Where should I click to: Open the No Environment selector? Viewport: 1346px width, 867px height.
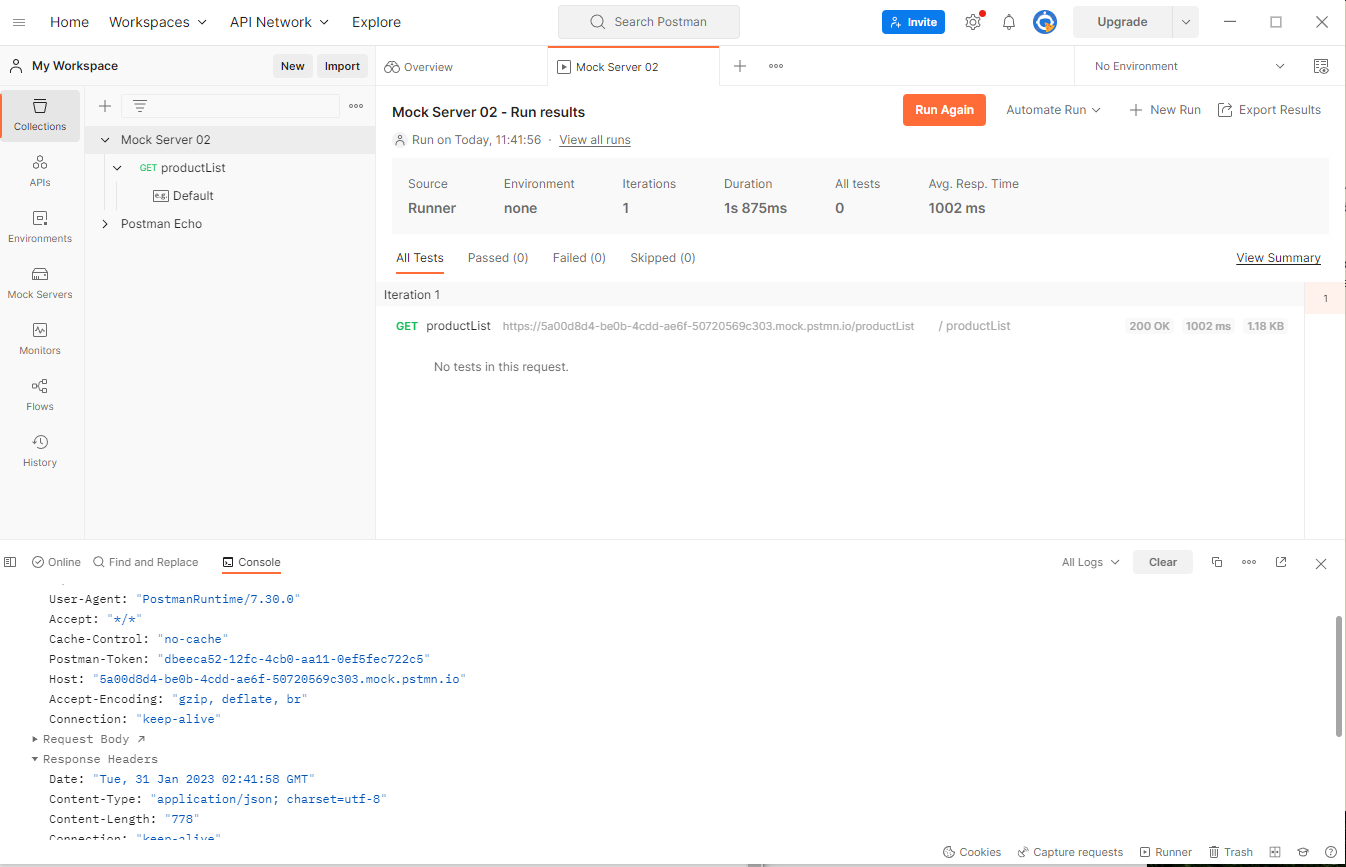[1189, 66]
